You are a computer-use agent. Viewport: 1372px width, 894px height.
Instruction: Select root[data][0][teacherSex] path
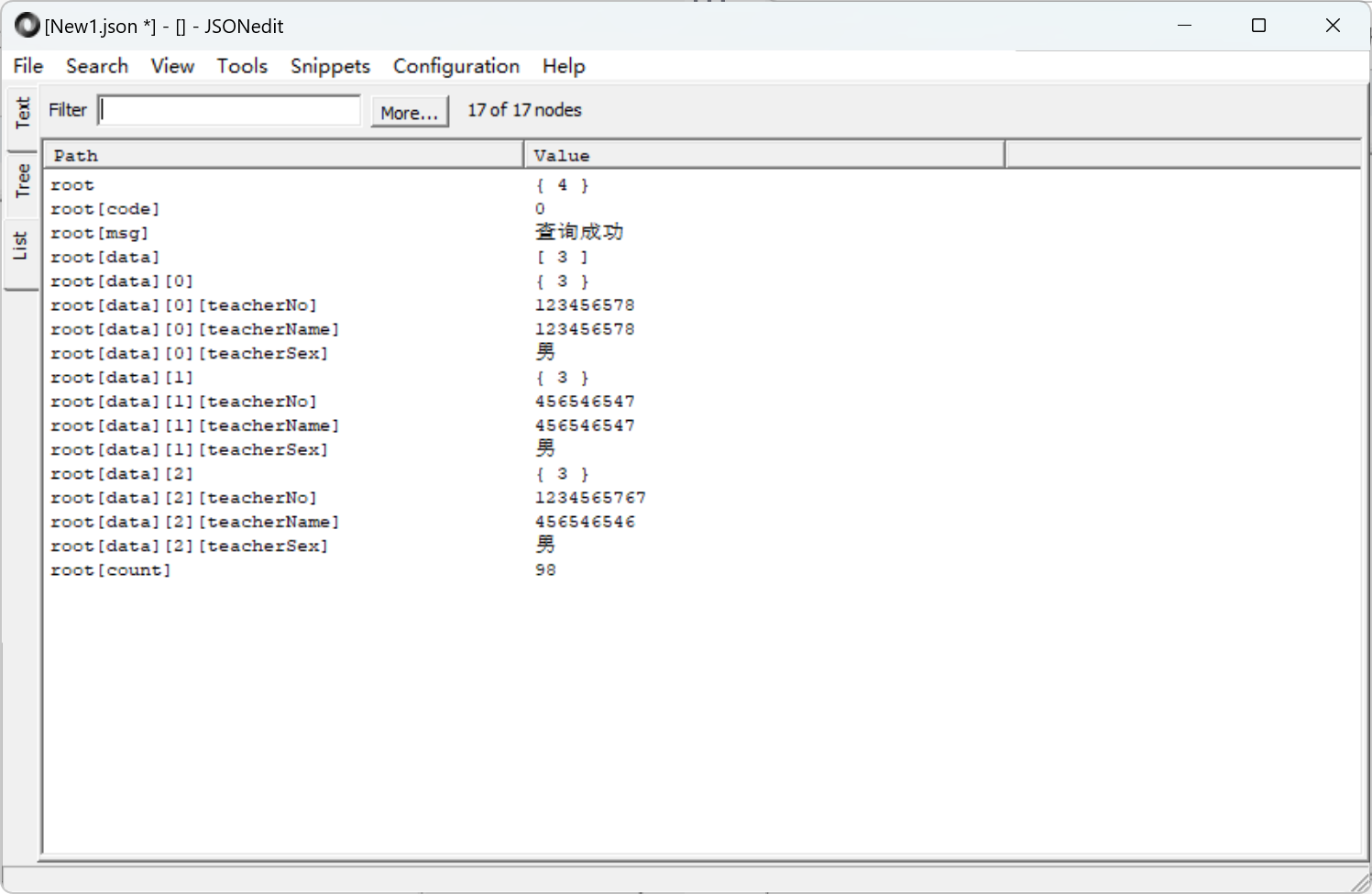point(190,354)
